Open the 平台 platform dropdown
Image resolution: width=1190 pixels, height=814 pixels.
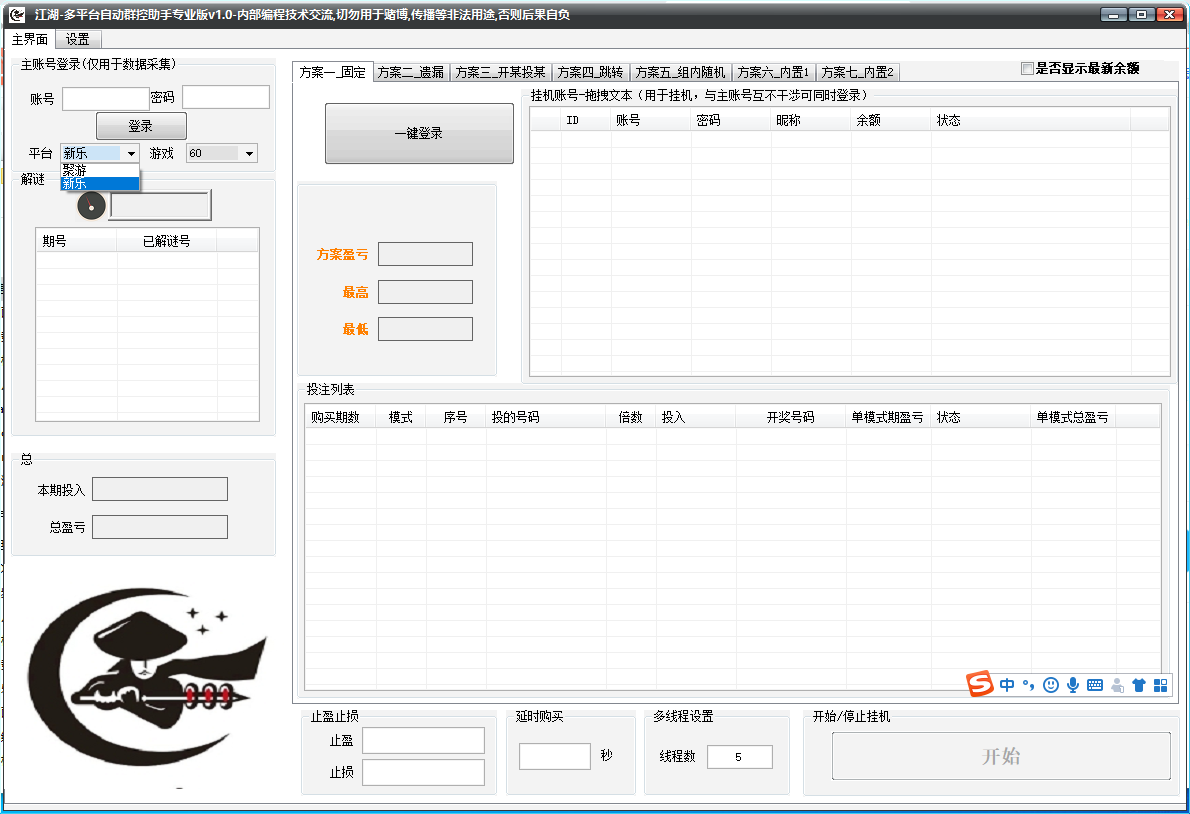(x=98, y=153)
